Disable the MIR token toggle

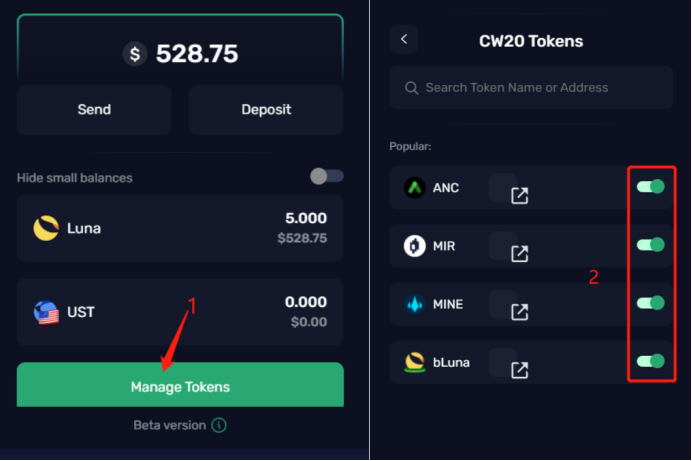pos(651,245)
